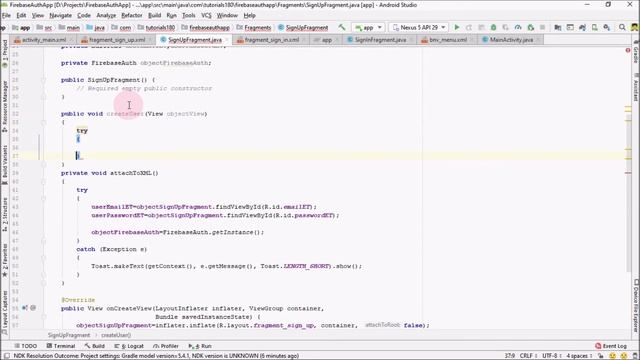Switch to the fragment_sign_in.xml tab

click(272, 40)
